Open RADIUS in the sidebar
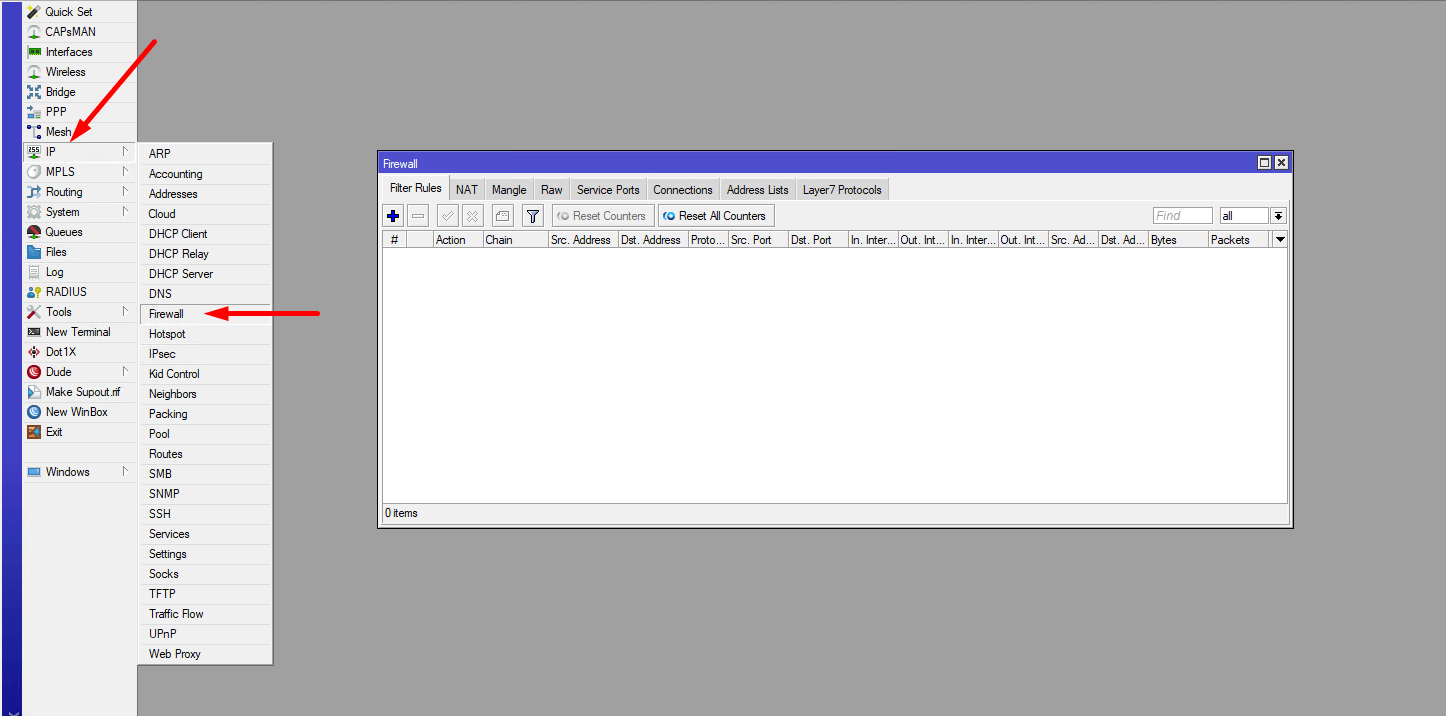 point(80,292)
